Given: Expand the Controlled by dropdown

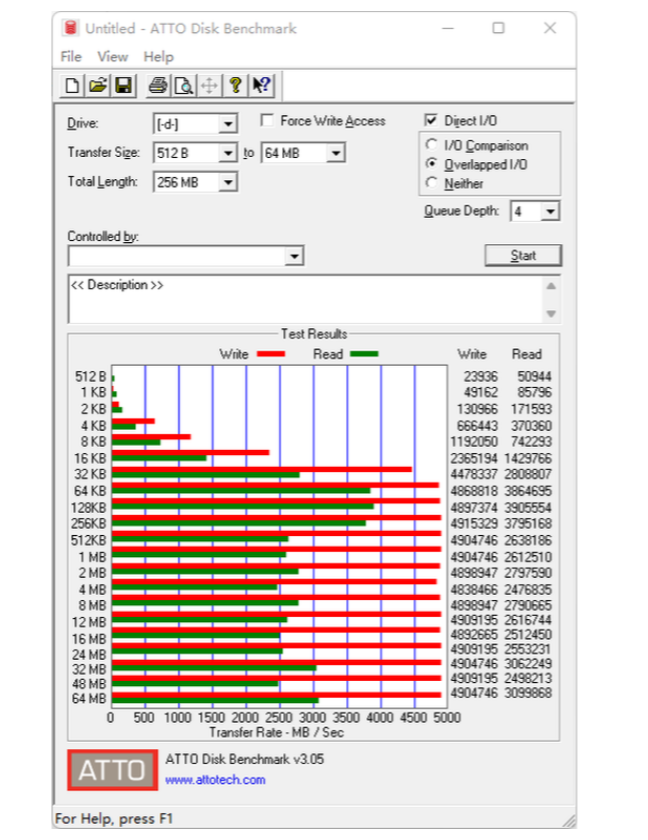Looking at the screenshot, I should 294,256.
